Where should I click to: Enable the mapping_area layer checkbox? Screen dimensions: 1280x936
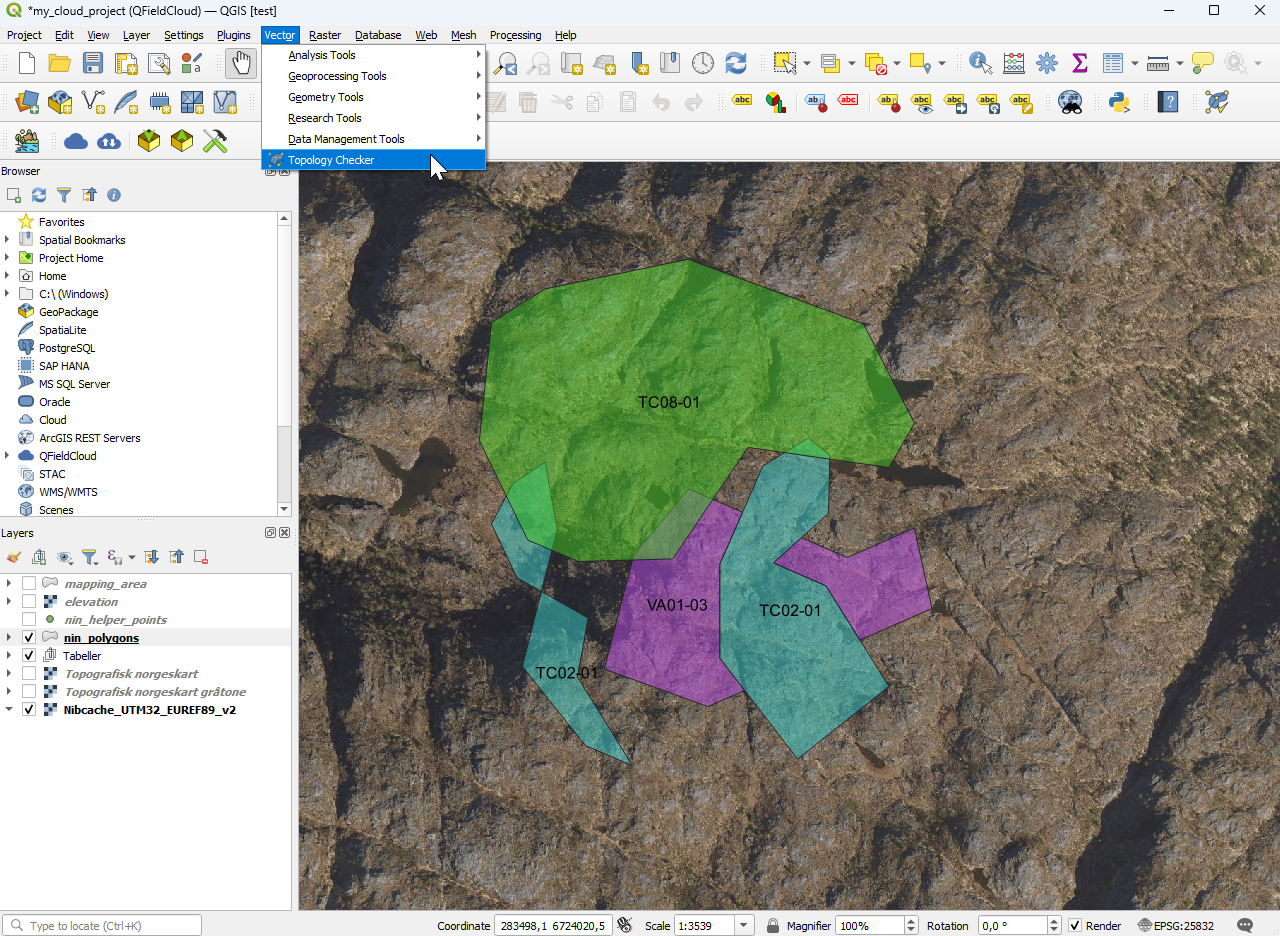[29, 584]
